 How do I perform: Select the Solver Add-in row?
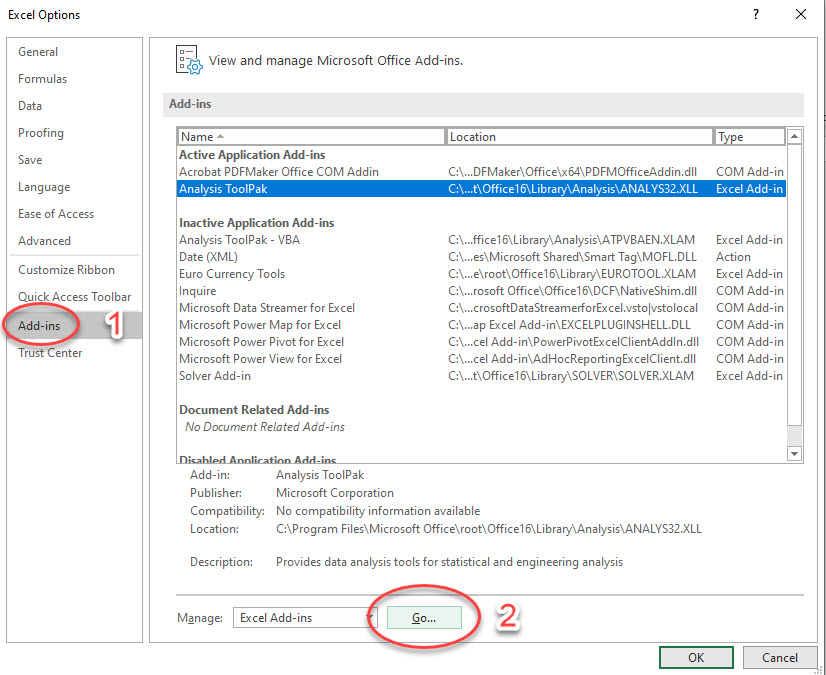click(481, 376)
